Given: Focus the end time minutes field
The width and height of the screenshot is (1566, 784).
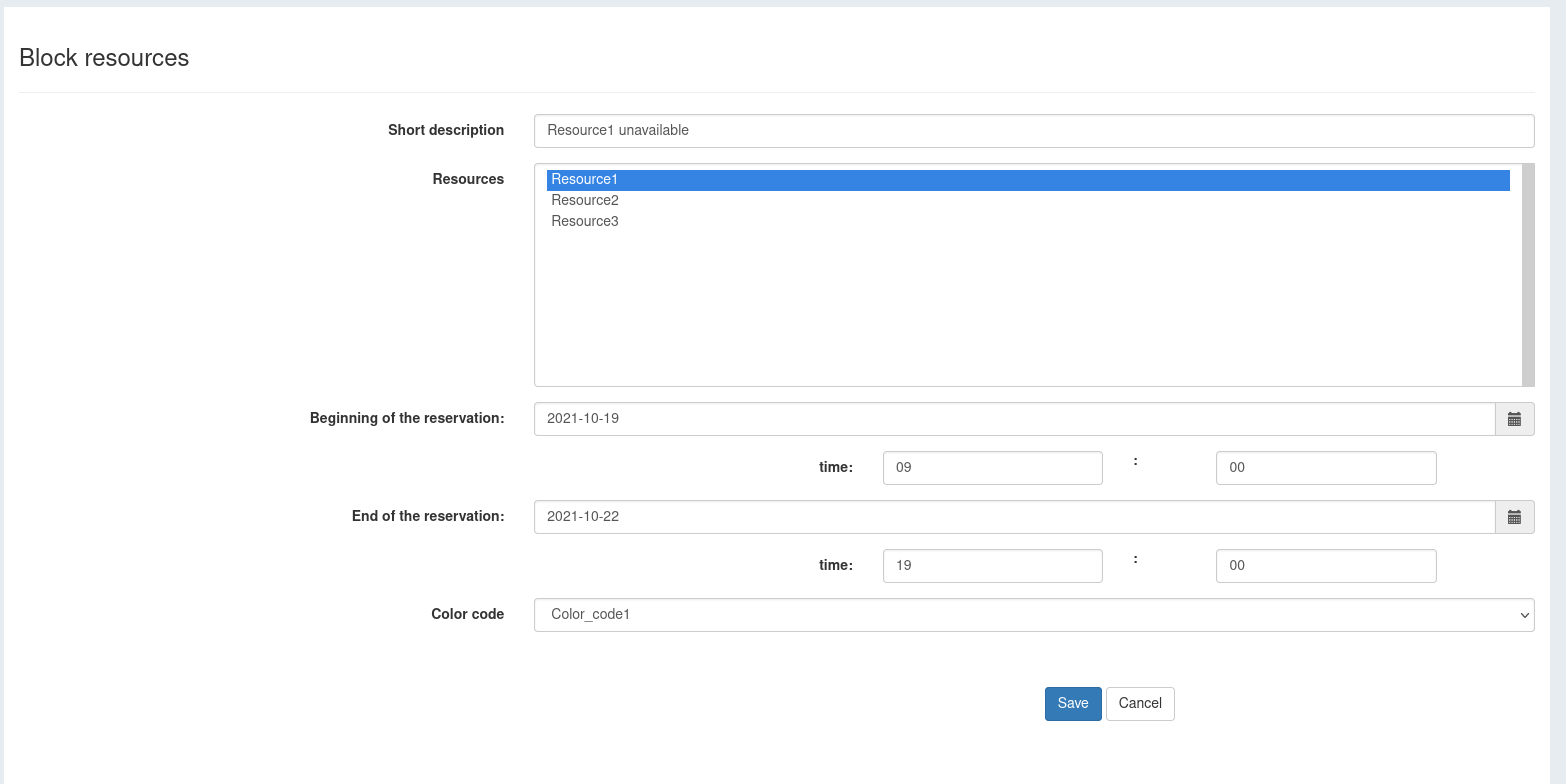Looking at the screenshot, I should (1326, 566).
